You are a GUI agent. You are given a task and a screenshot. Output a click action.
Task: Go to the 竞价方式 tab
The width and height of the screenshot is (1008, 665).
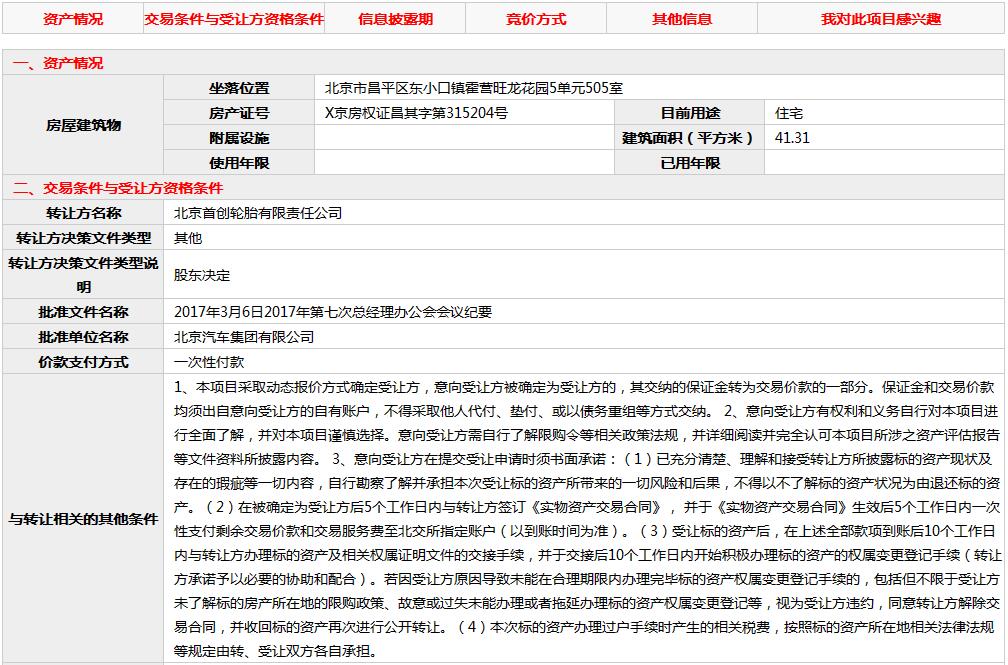(x=536, y=19)
